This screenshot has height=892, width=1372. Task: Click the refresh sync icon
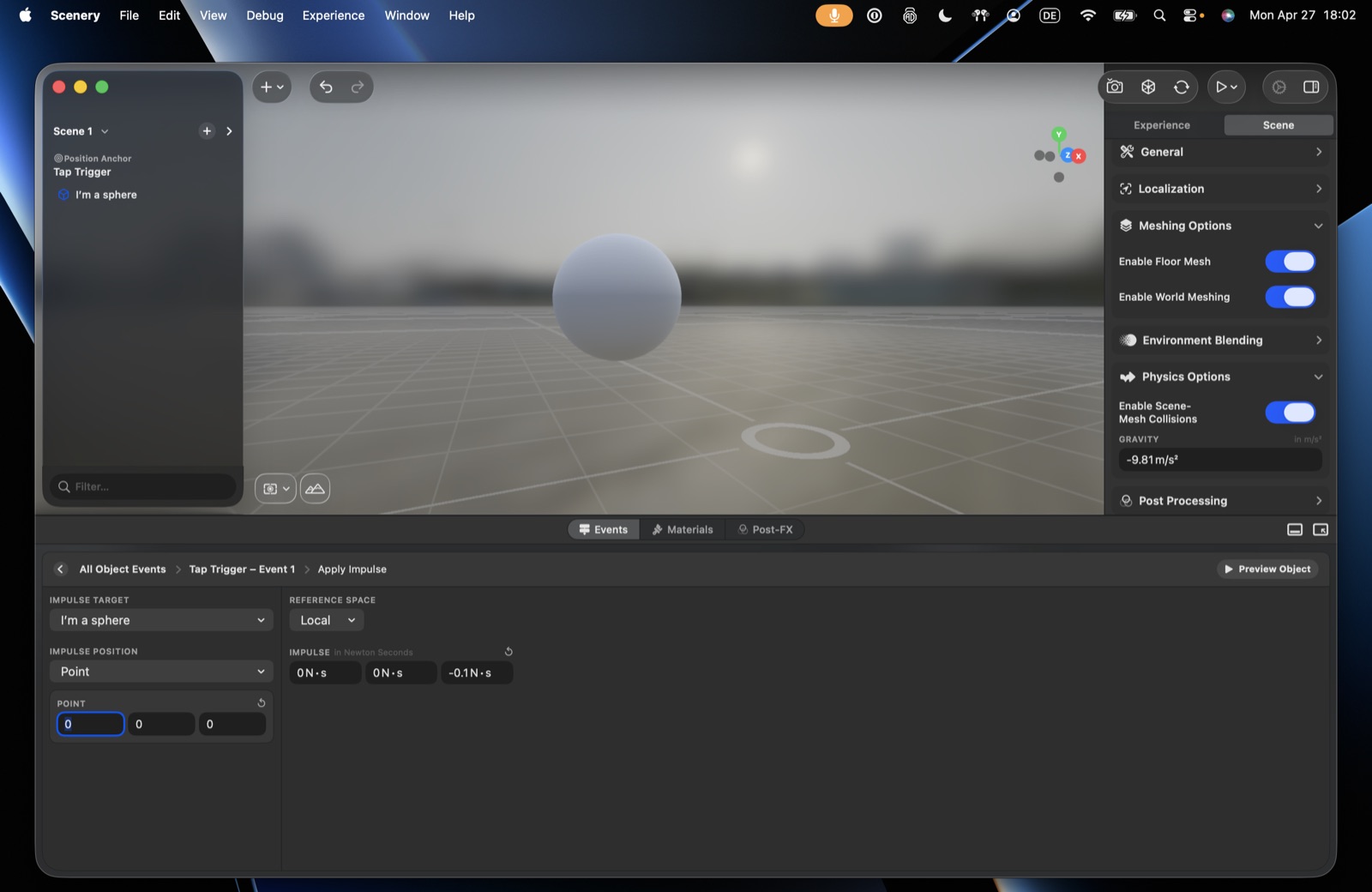[1182, 87]
